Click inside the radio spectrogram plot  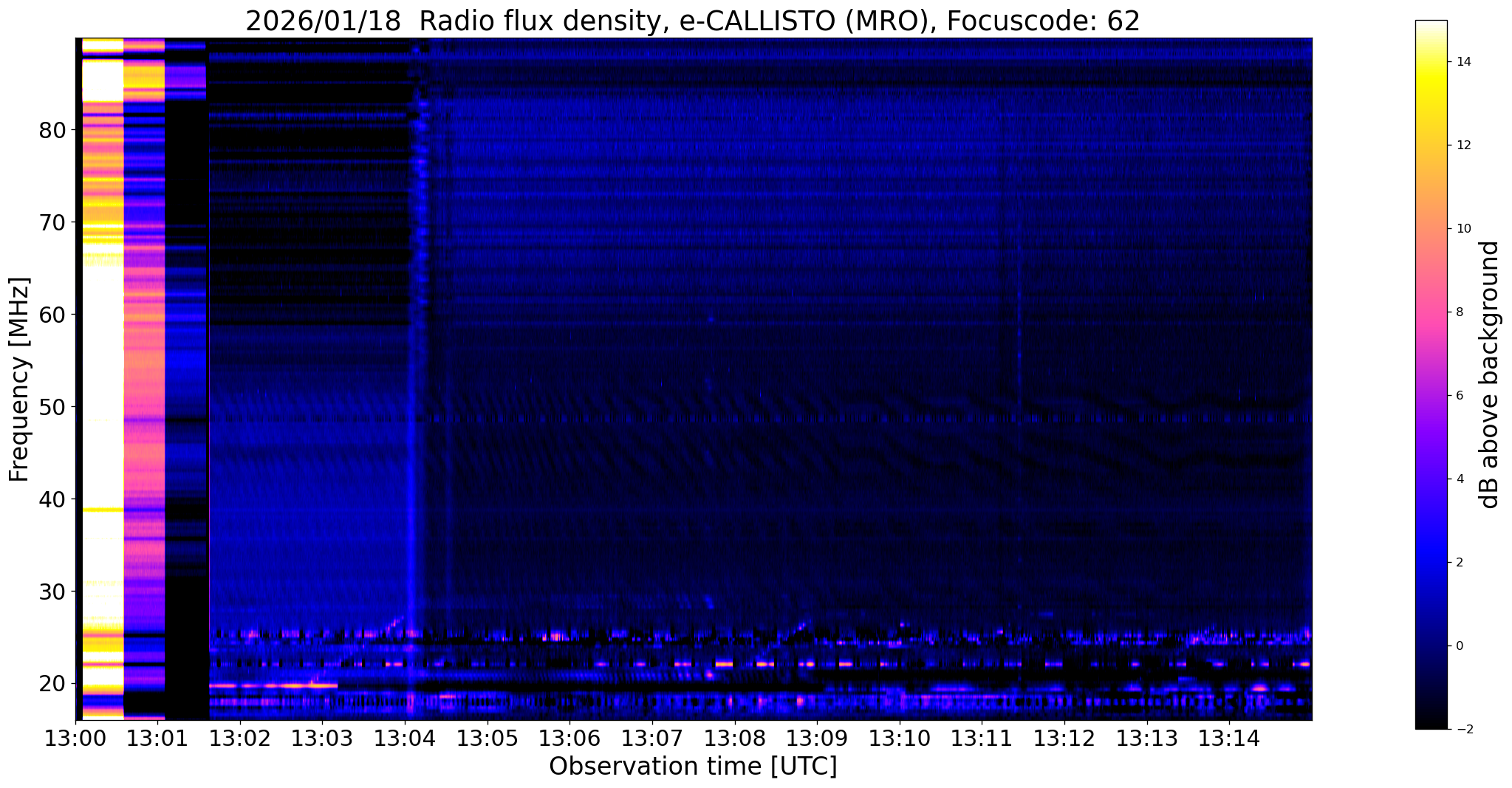click(694, 379)
